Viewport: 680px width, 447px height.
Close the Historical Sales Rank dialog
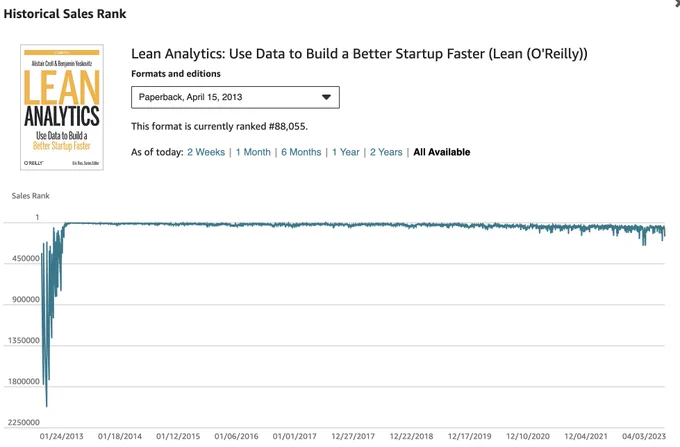click(677, 3)
